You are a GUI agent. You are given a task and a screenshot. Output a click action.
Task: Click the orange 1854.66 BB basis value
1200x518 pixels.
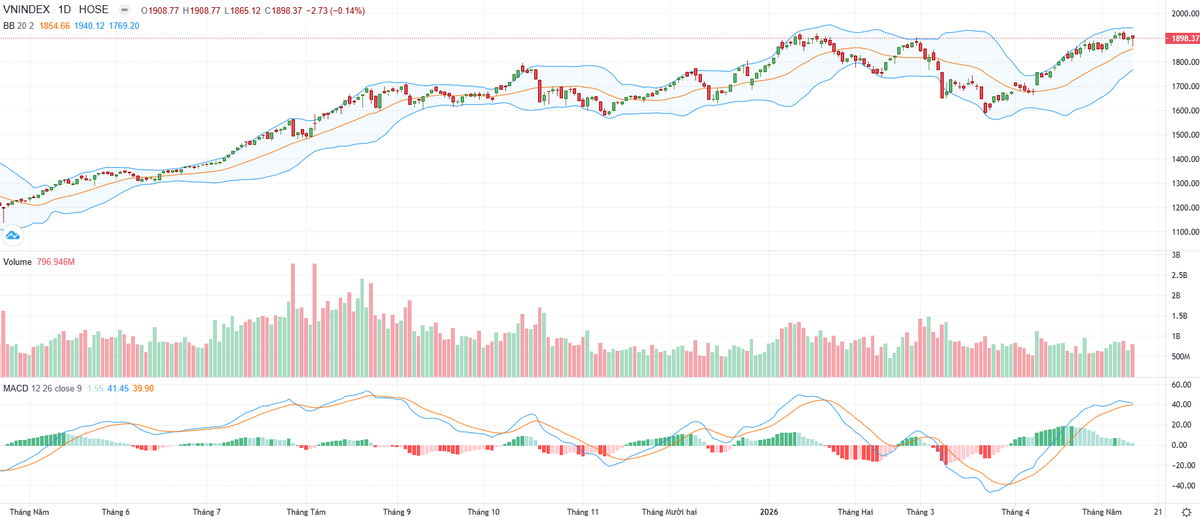[57, 25]
